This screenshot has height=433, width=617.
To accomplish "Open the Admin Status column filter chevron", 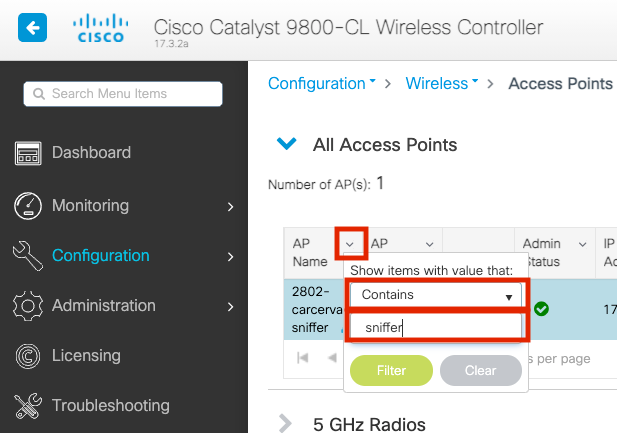I will click(582, 244).
